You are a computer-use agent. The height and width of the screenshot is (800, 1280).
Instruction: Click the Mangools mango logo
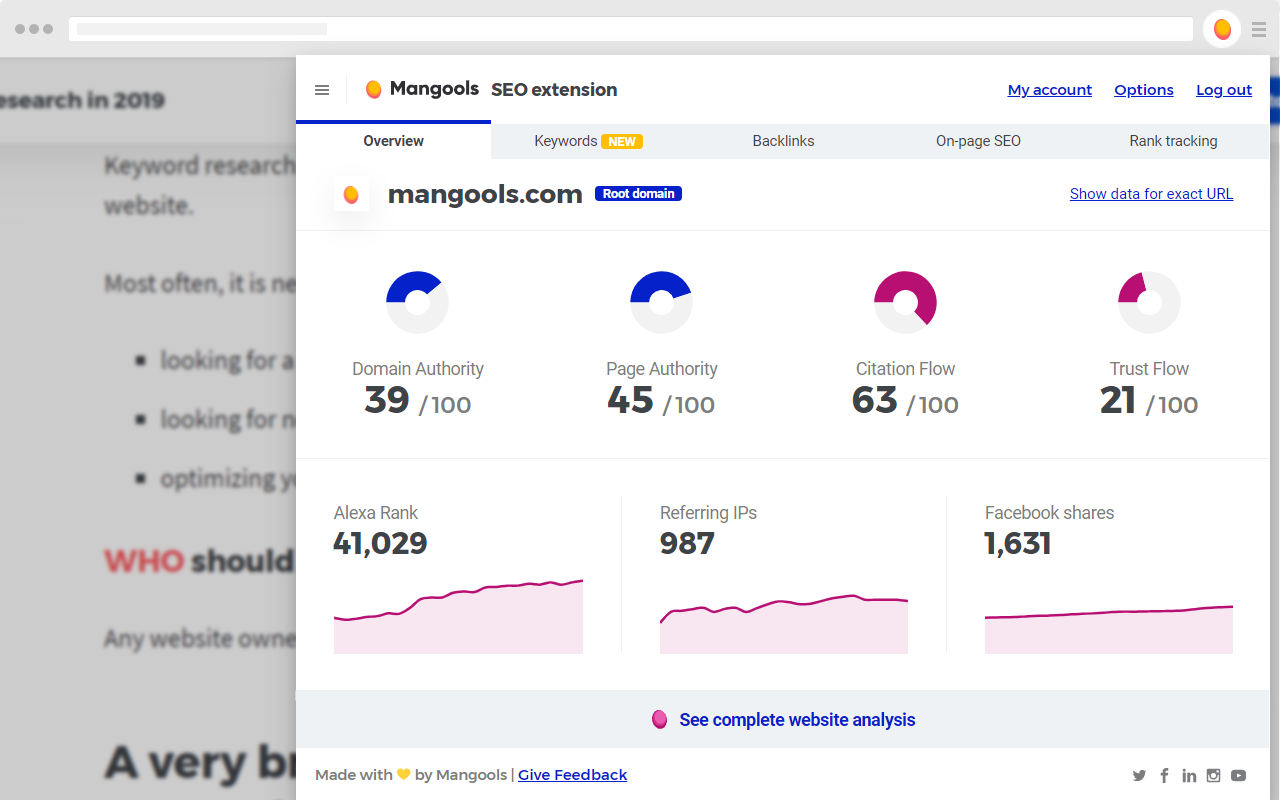[x=373, y=88]
